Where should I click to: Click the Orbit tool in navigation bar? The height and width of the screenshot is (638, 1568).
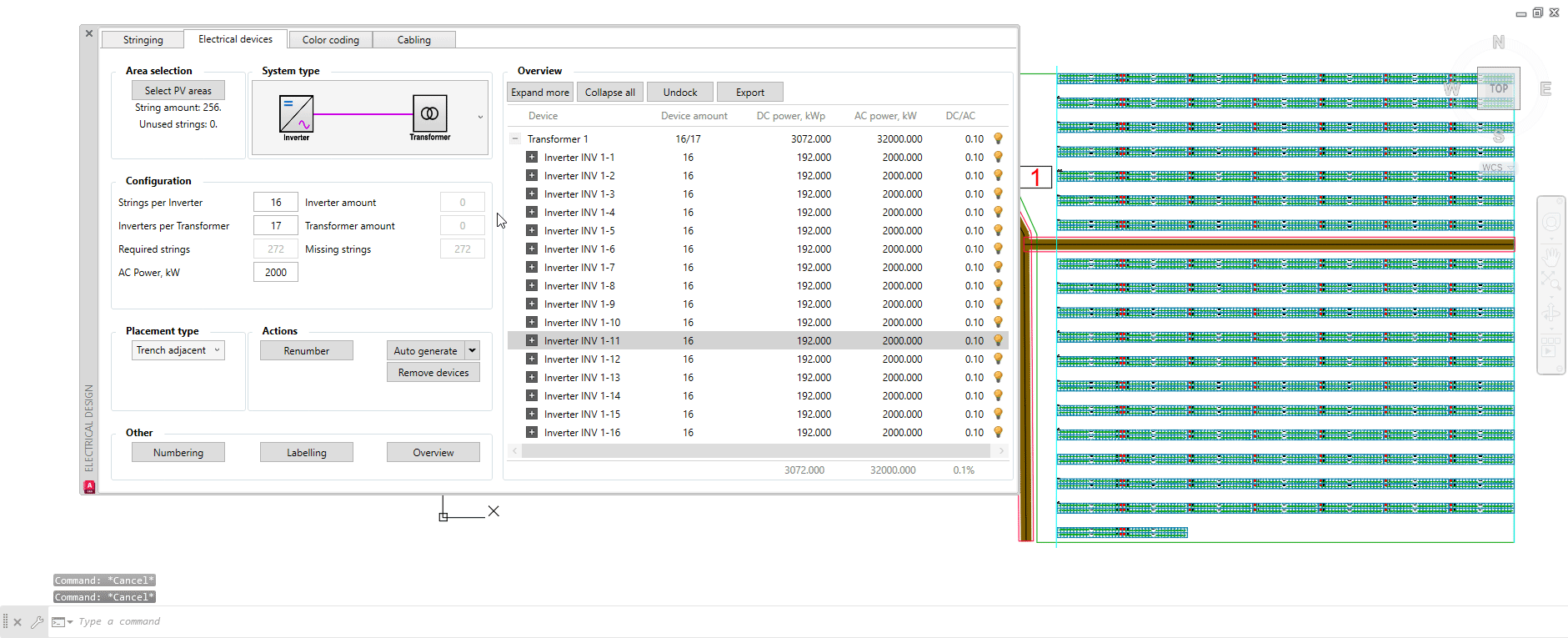1551,314
